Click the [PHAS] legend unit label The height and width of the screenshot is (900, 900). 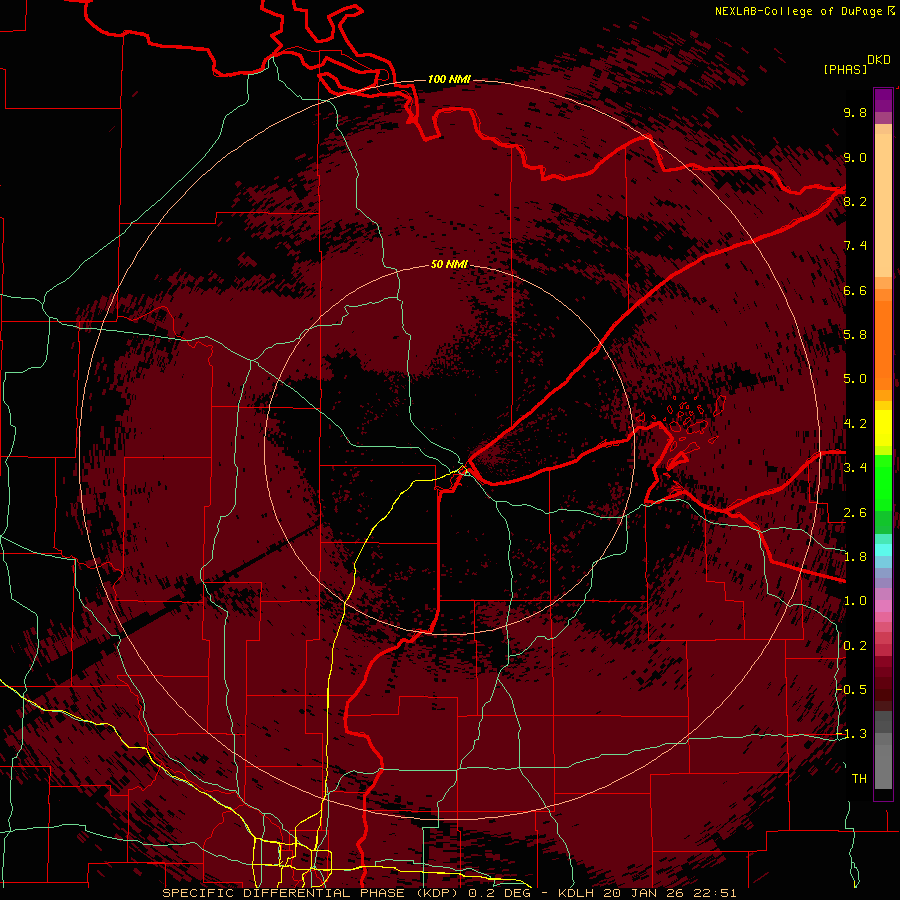[x=845, y=70]
